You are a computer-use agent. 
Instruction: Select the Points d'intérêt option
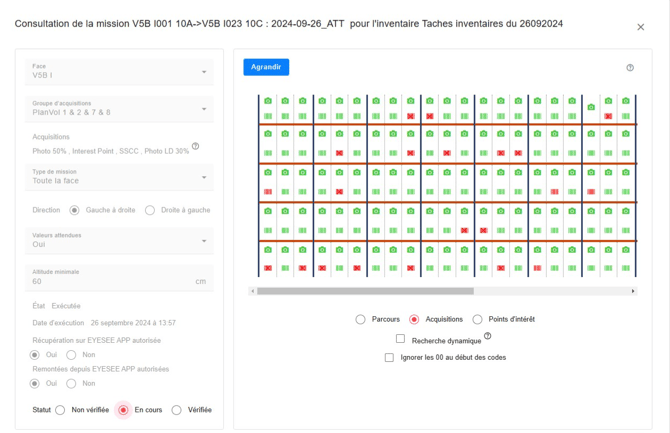(478, 320)
